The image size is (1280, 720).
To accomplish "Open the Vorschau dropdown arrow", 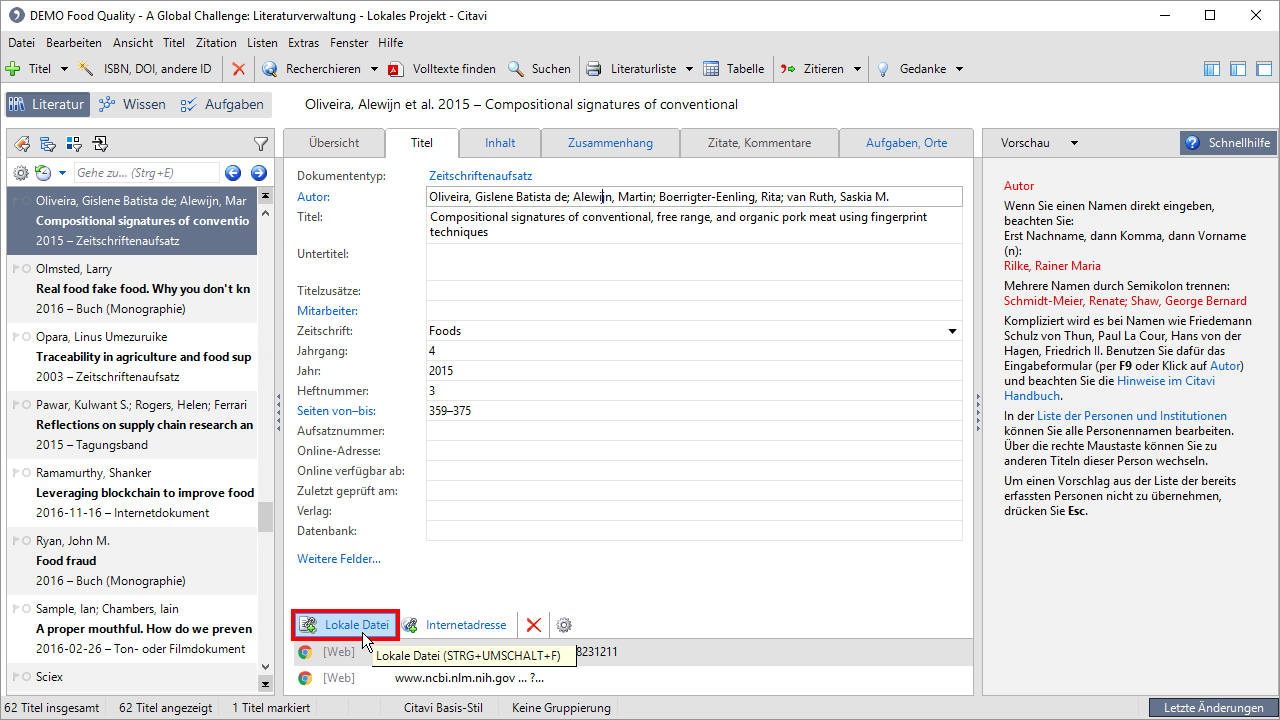I will (1075, 143).
